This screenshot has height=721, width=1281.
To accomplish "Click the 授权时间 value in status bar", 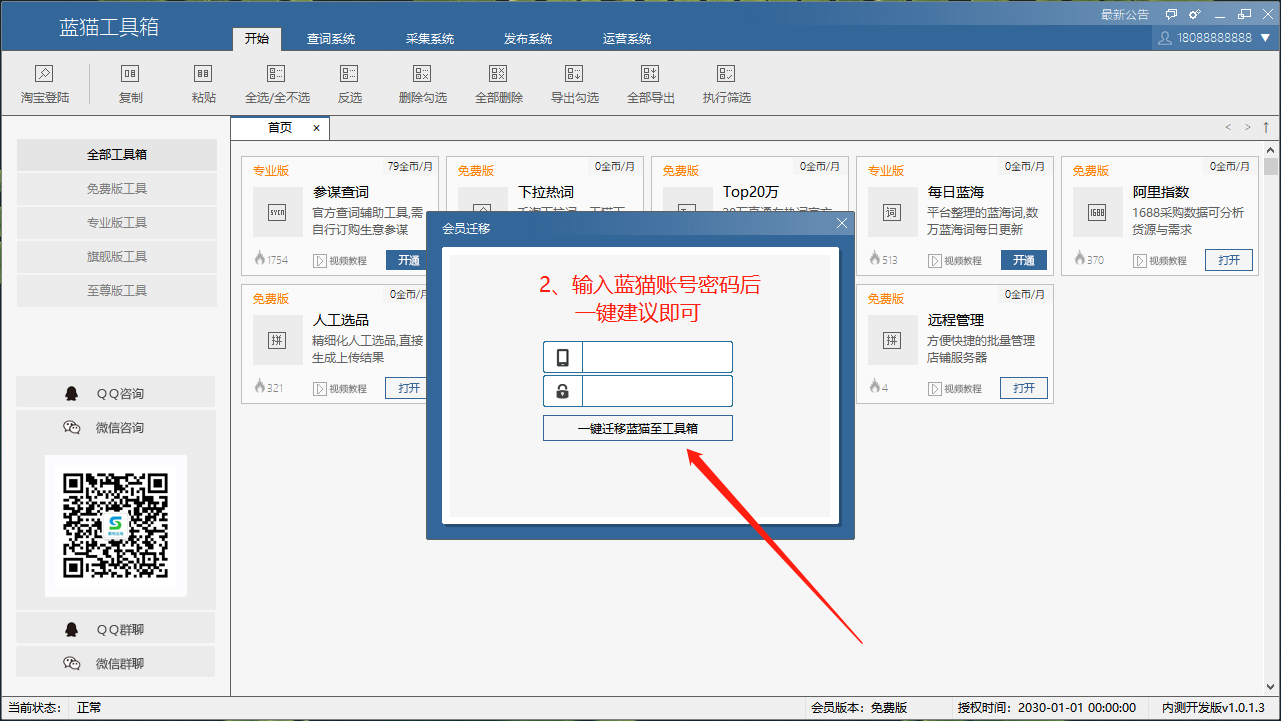I will click(1076, 708).
